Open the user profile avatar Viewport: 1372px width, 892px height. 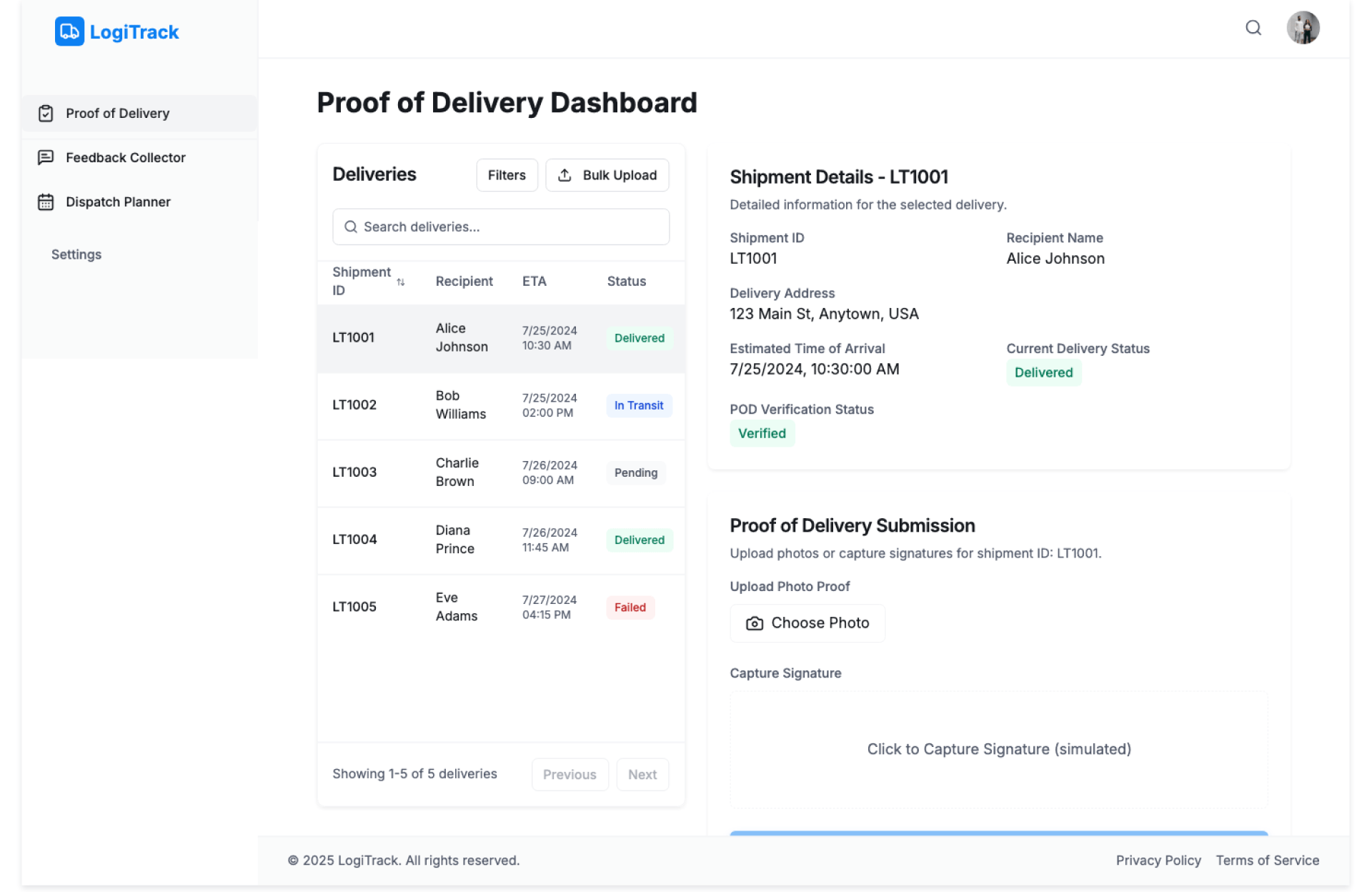coord(1302,28)
